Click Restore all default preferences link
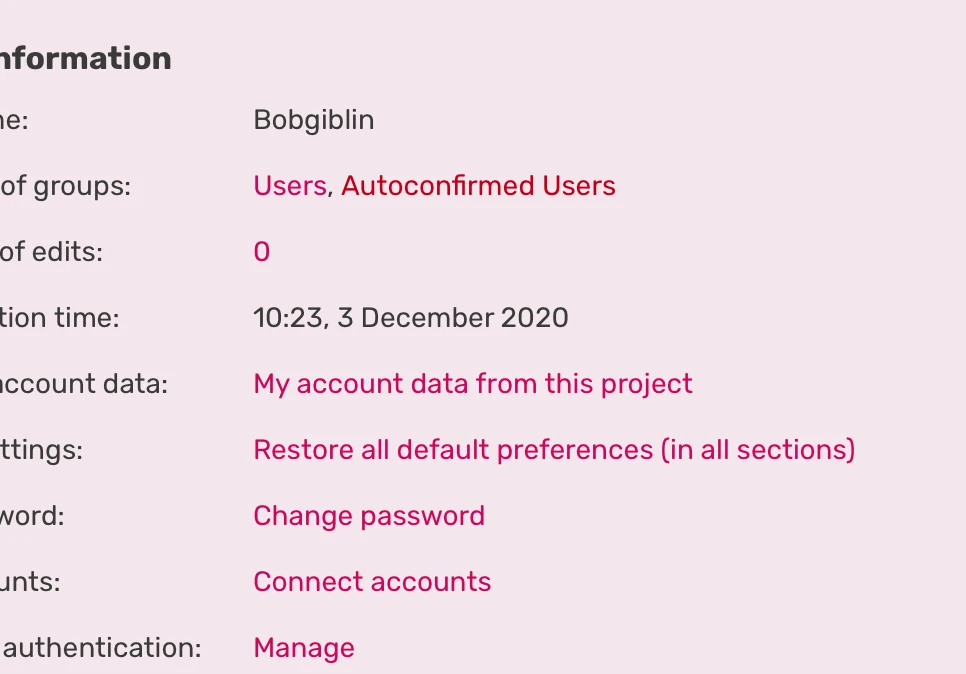Image resolution: width=966 pixels, height=674 pixels. [554, 450]
